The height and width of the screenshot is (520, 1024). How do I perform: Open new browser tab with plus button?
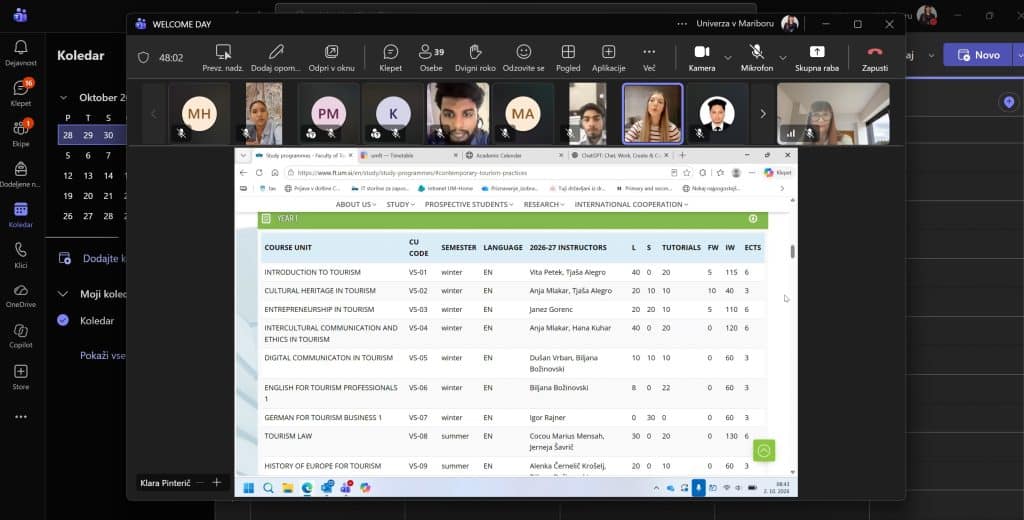(x=682, y=155)
